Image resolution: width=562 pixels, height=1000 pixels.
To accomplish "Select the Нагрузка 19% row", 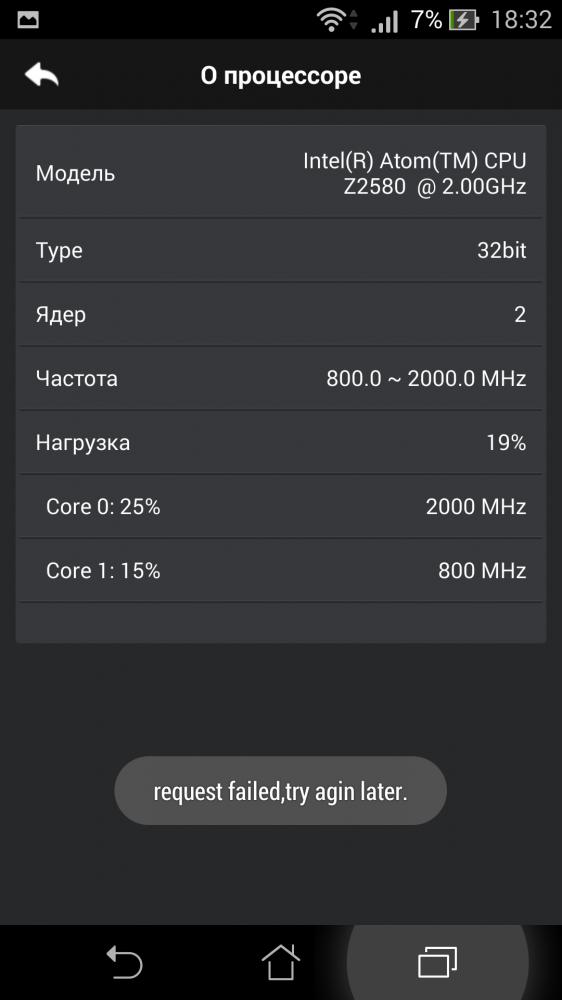I will pos(281,442).
